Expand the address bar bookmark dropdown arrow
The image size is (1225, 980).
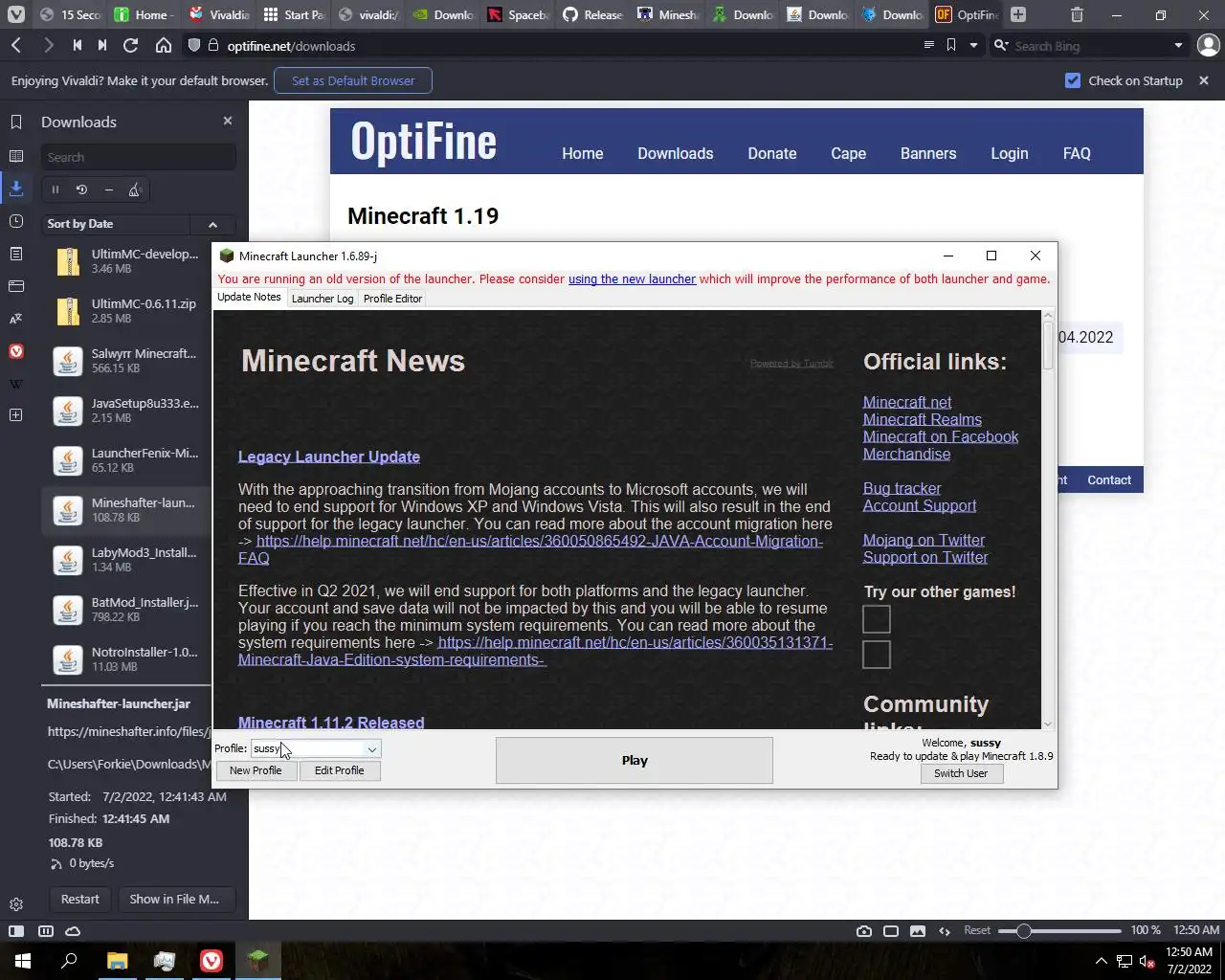coord(973,45)
